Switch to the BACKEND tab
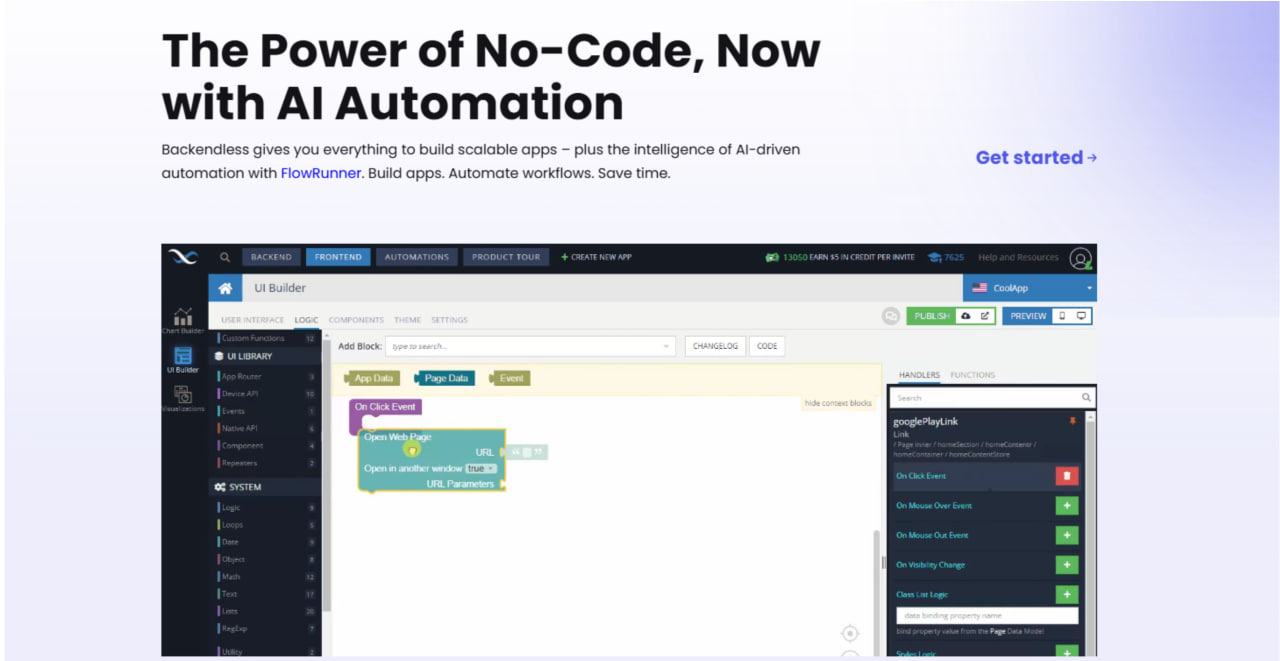 pos(270,257)
